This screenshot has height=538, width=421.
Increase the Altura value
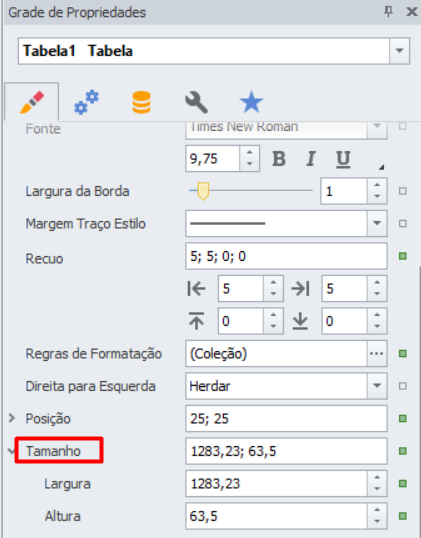click(377, 510)
